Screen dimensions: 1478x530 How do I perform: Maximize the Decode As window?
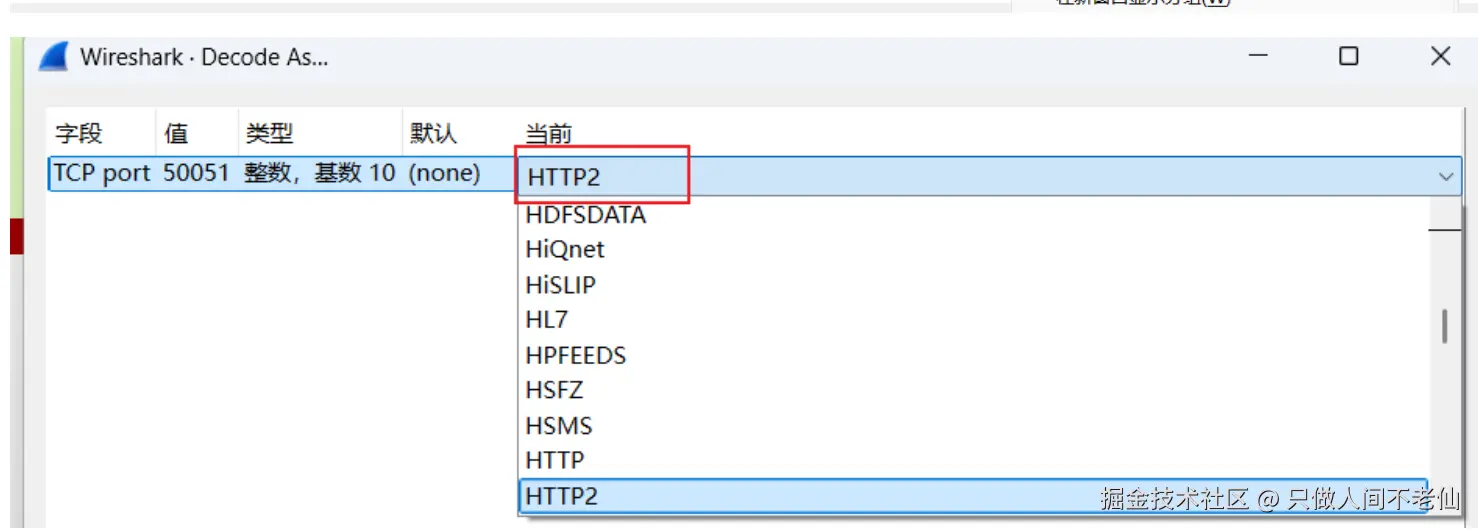tap(1349, 56)
